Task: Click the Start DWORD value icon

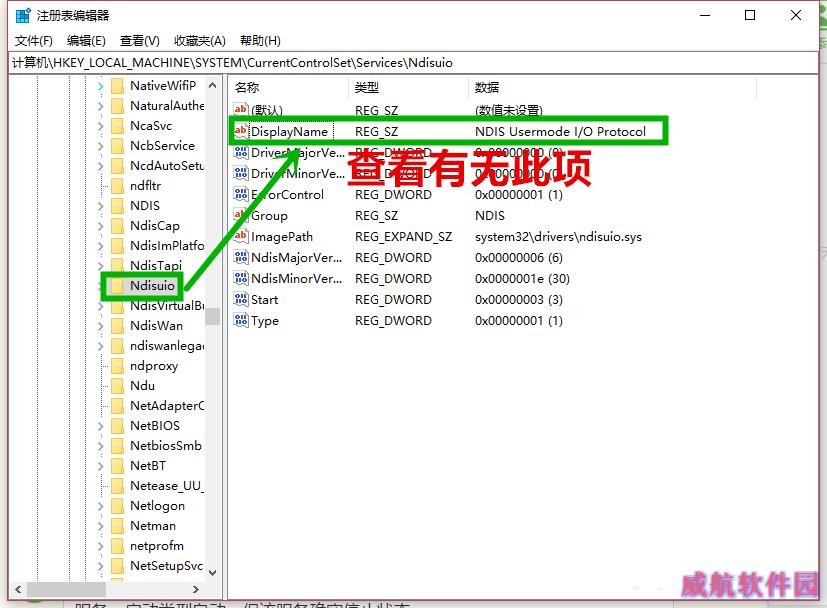Action: [x=240, y=299]
